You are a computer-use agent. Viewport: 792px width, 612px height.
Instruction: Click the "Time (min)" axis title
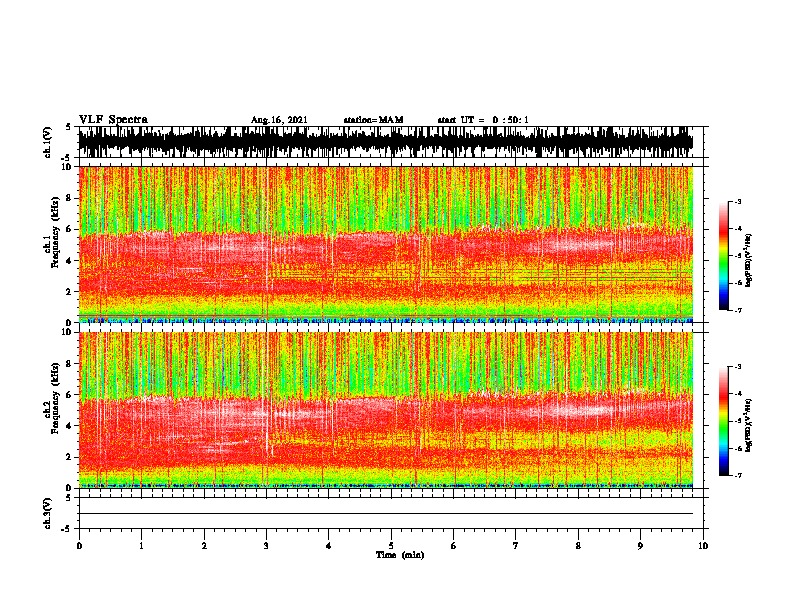(400, 555)
